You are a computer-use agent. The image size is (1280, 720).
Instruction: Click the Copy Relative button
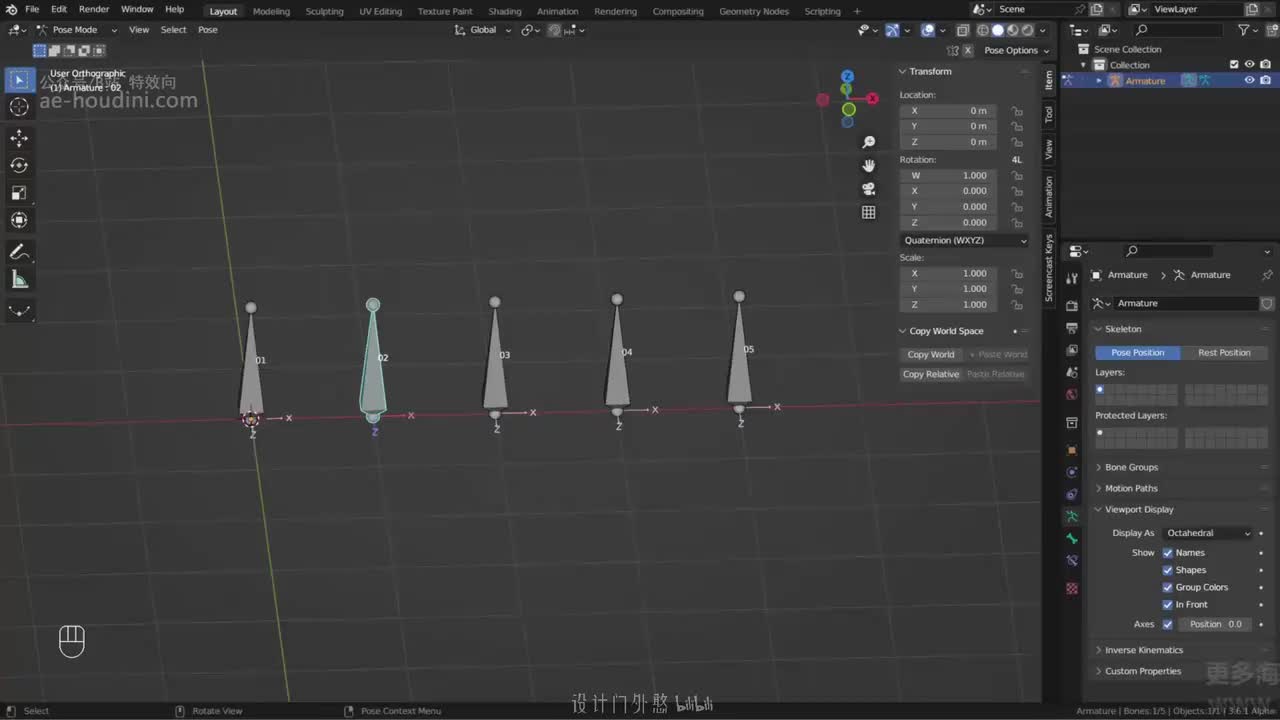pos(931,374)
